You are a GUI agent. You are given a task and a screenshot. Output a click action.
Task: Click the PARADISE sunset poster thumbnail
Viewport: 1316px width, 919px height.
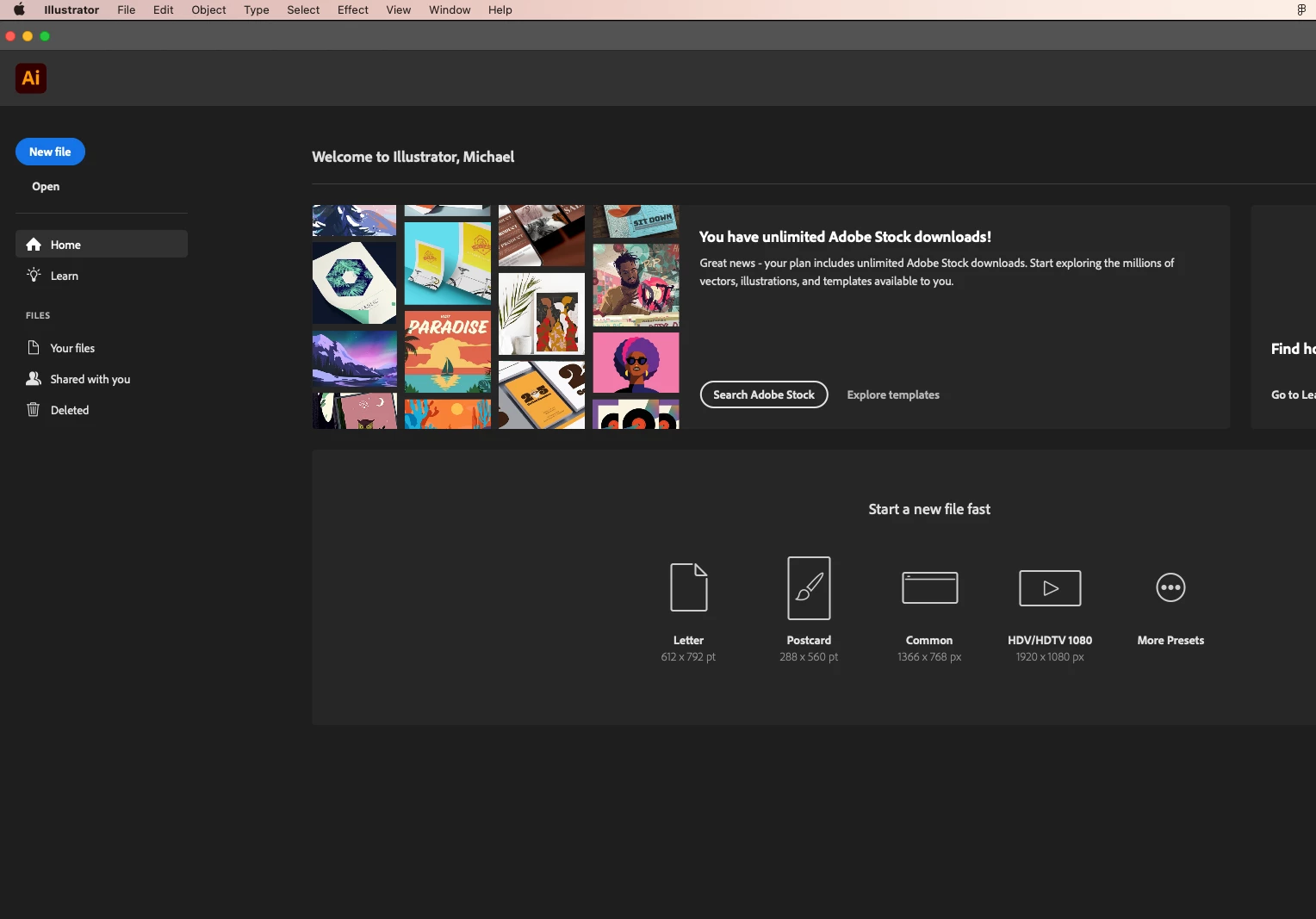448,352
